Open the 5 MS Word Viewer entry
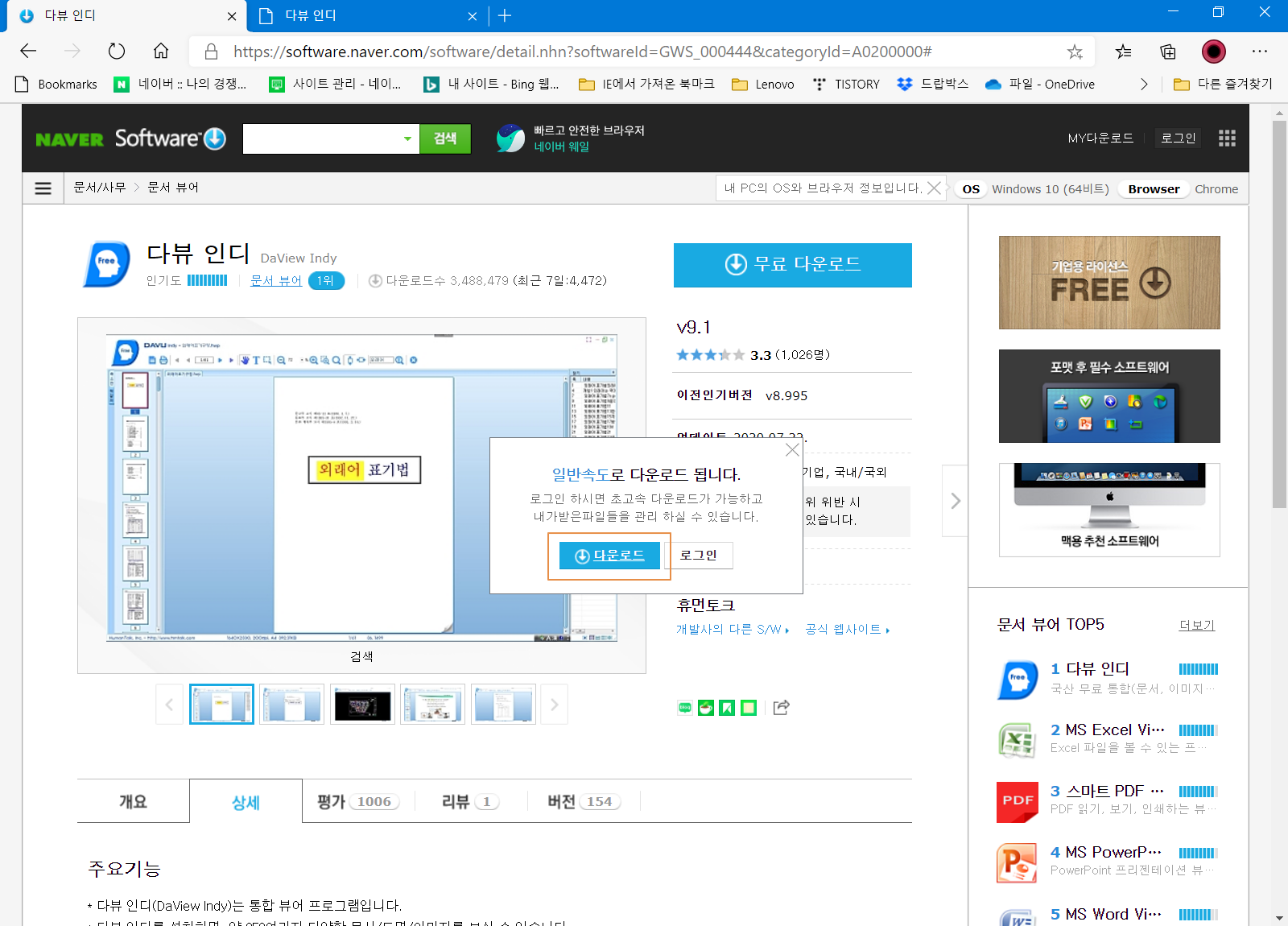Viewport: 1288px width, 926px height. pos(1108,916)
